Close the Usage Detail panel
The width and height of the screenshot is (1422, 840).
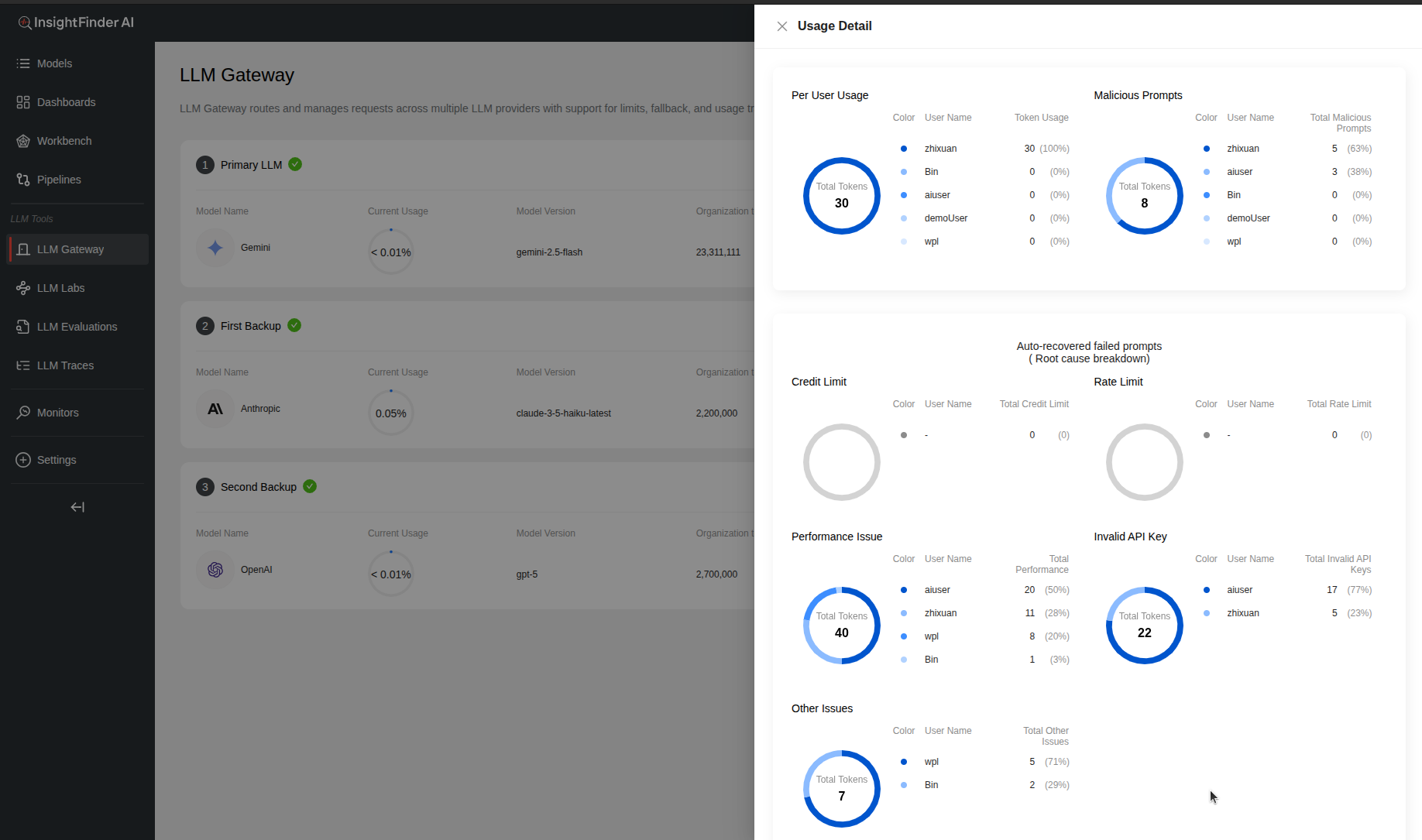point(782,26)
